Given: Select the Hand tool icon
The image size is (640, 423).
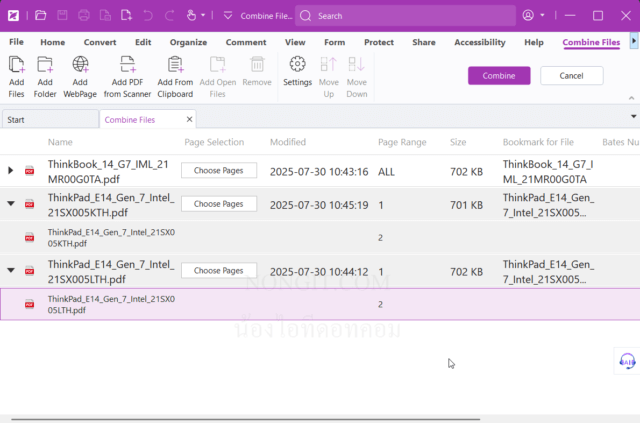Looking at the screenshot, I should 191,16.
